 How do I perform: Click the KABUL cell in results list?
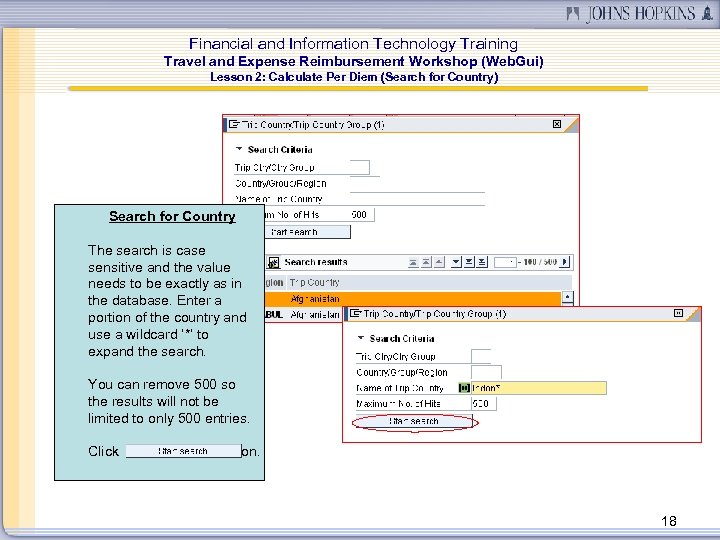click(274, 315)
